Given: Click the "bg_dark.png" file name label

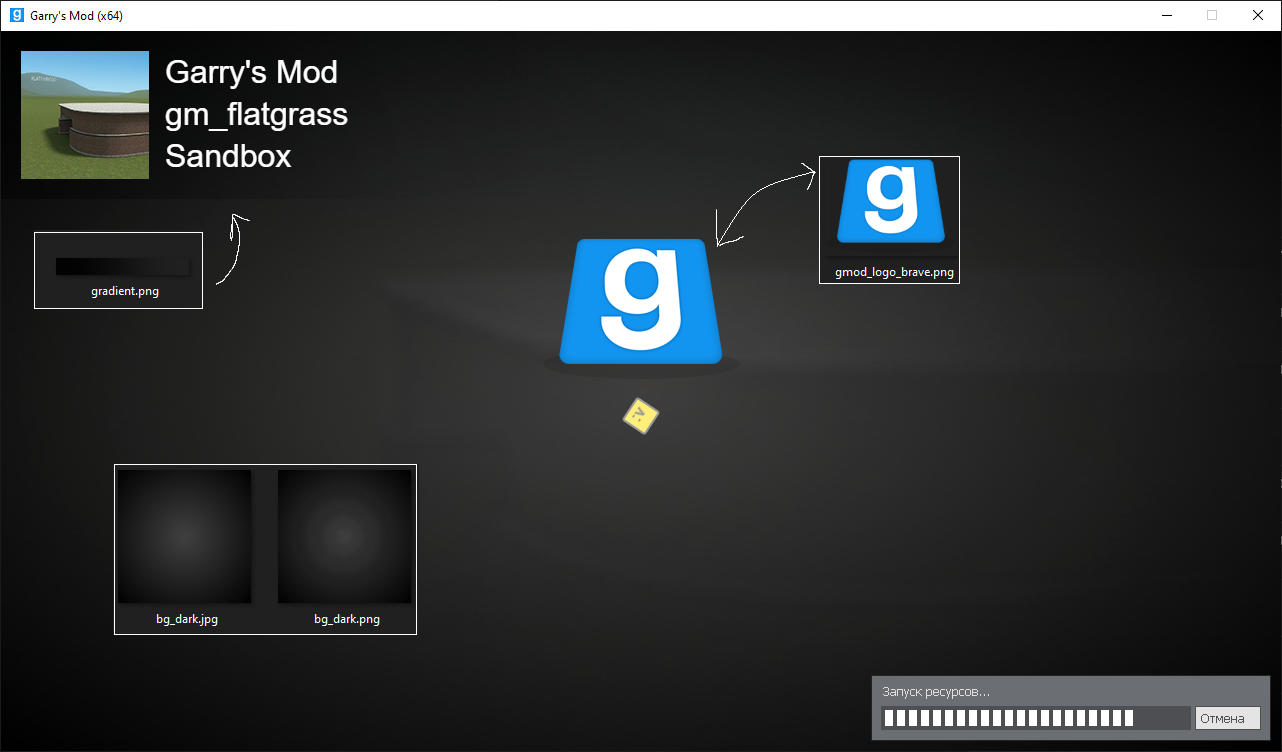Looking at the screenshot, I should coord(347,620).
